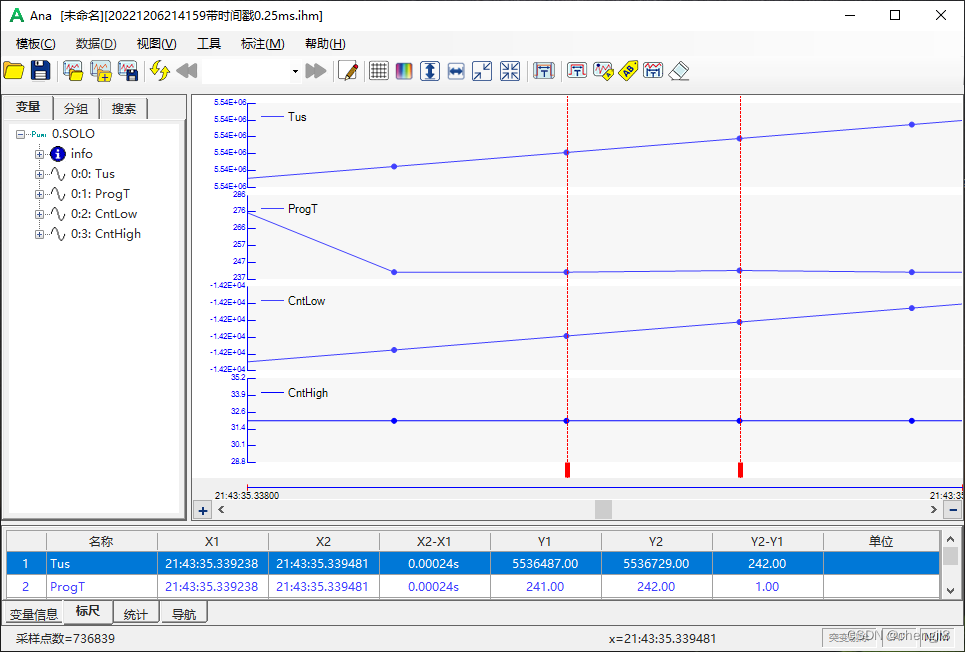965x652 pixels.
Task: Expand the 0:3: CntHigh node
Action: pyautogui.click(x=39, y=234)
